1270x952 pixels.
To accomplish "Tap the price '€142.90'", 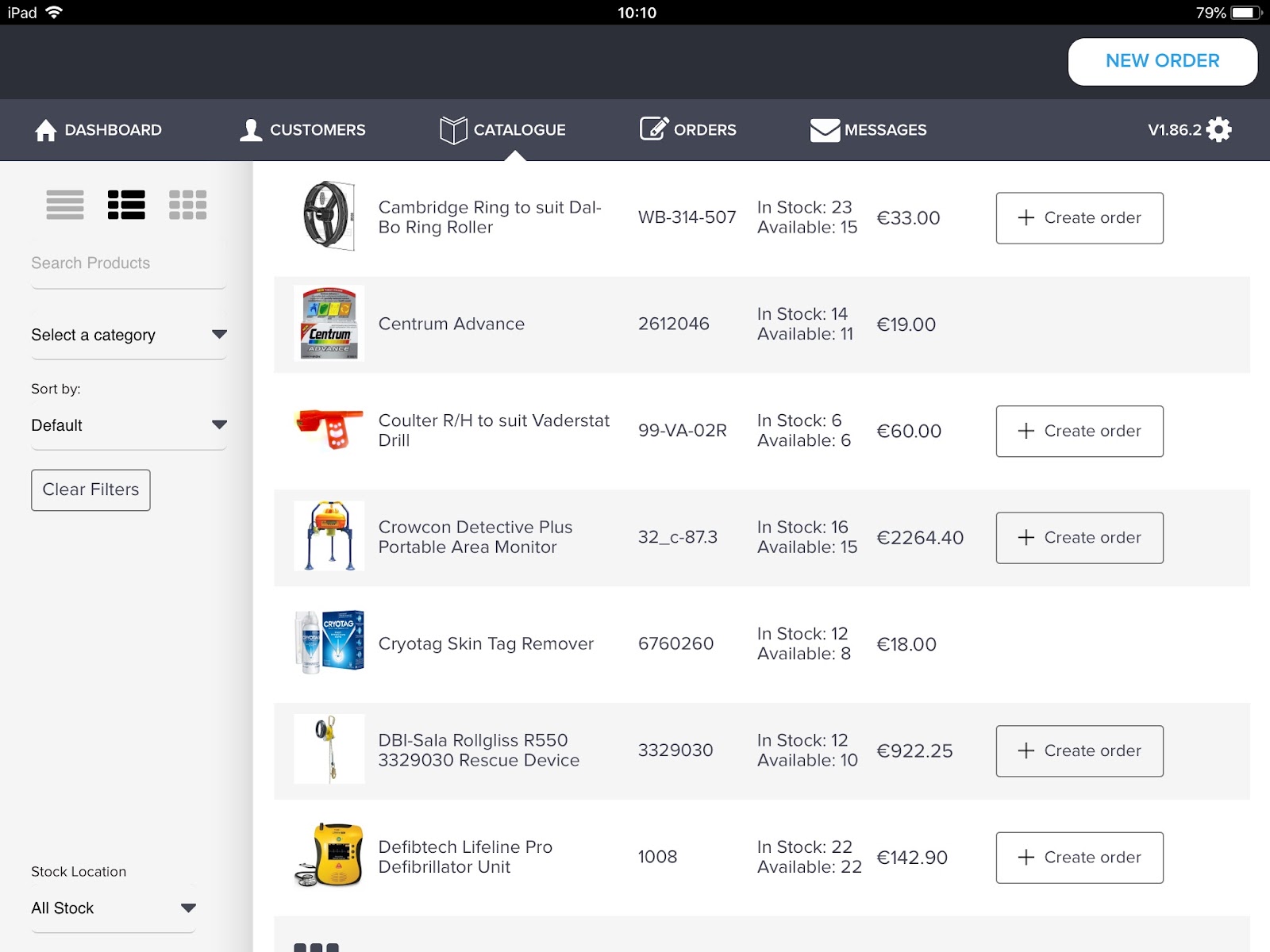I will (912, 858).
